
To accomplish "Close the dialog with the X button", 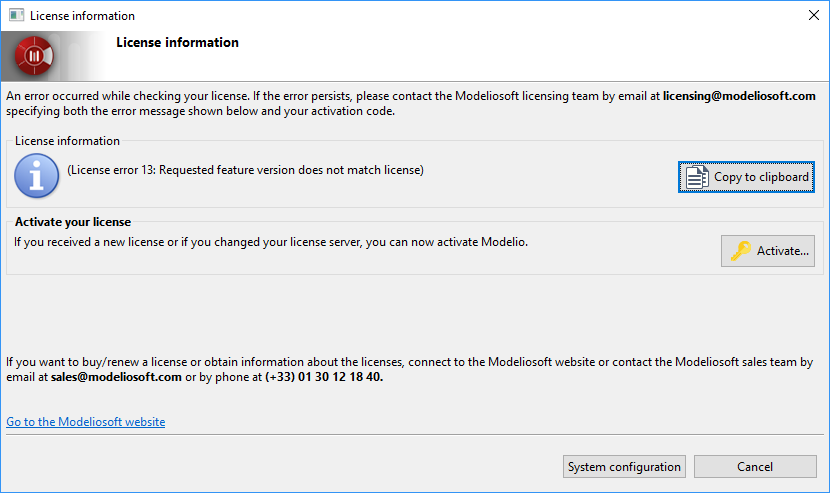I will [x=814, y=15].
